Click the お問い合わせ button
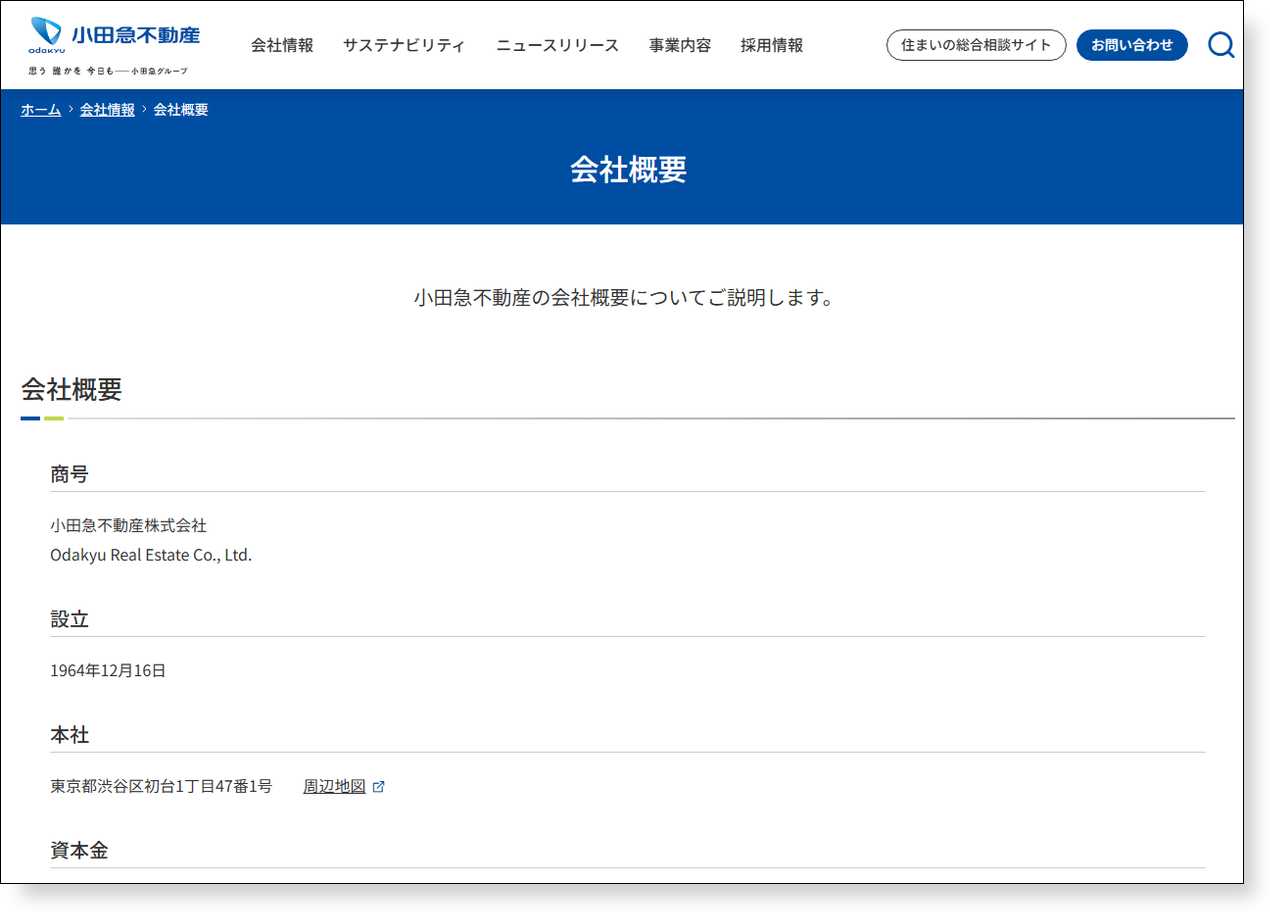The height and width of the screenshot is (912, 1270). [1132, 45]
